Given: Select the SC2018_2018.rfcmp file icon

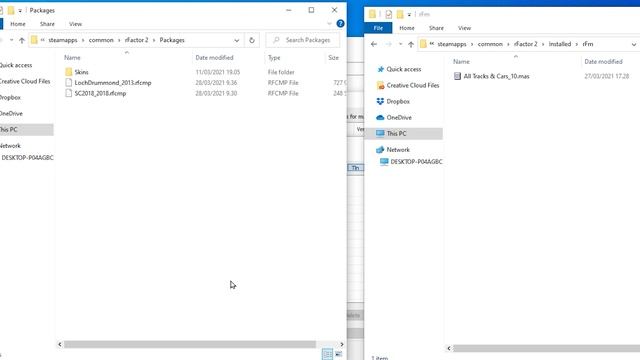Looking at the screenshot, I should tap(69, 93).
